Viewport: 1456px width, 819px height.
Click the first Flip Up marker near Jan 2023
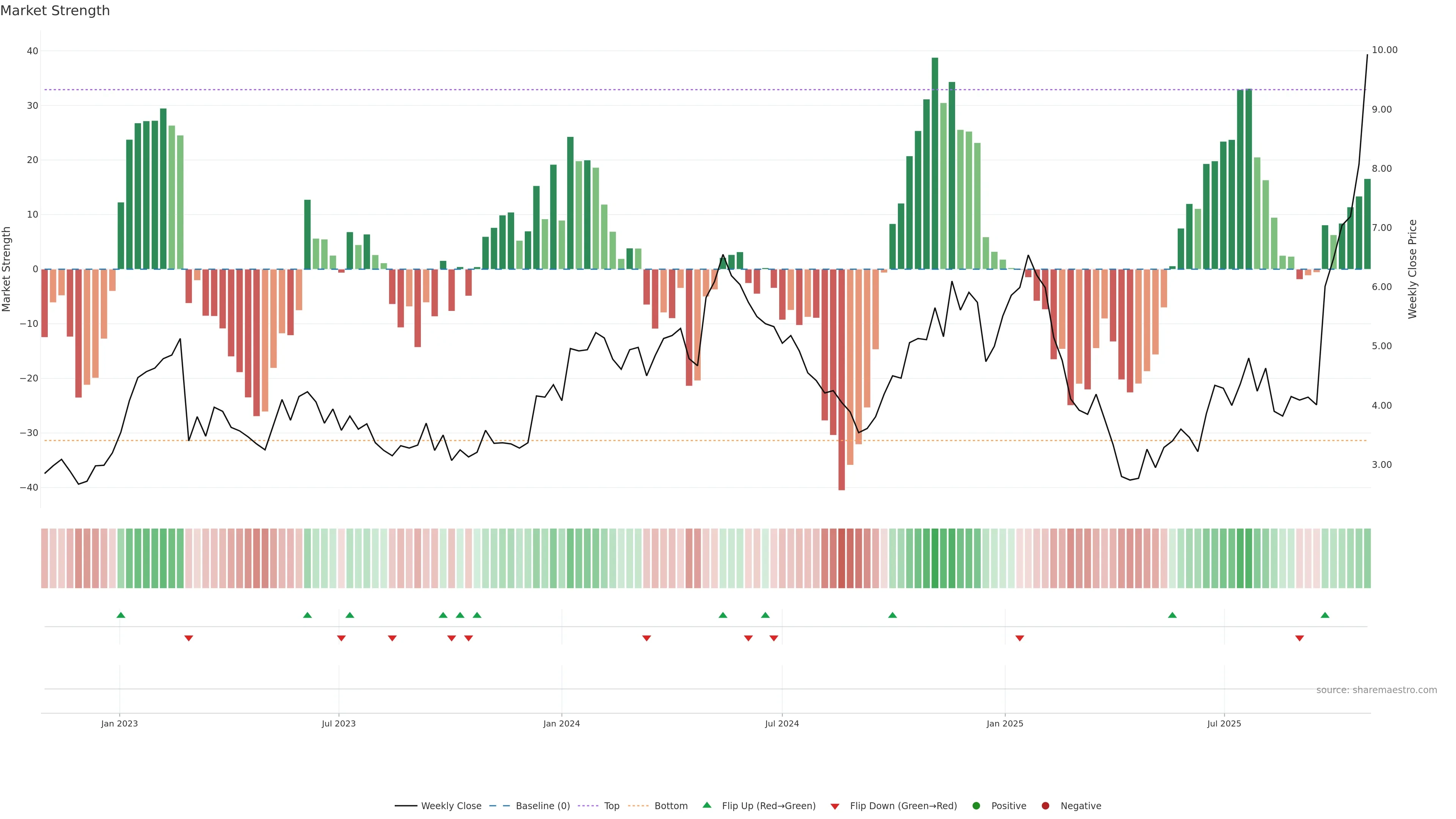pos(121,615)
